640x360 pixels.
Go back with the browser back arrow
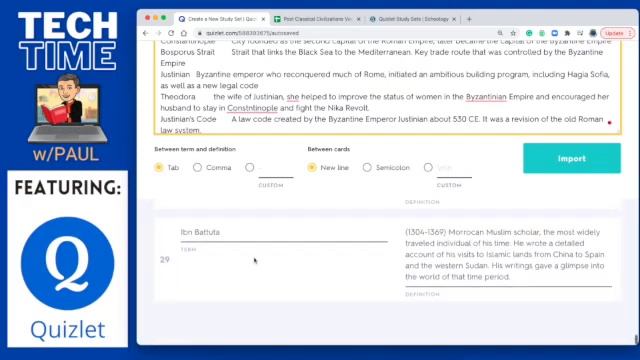[146, 33]
